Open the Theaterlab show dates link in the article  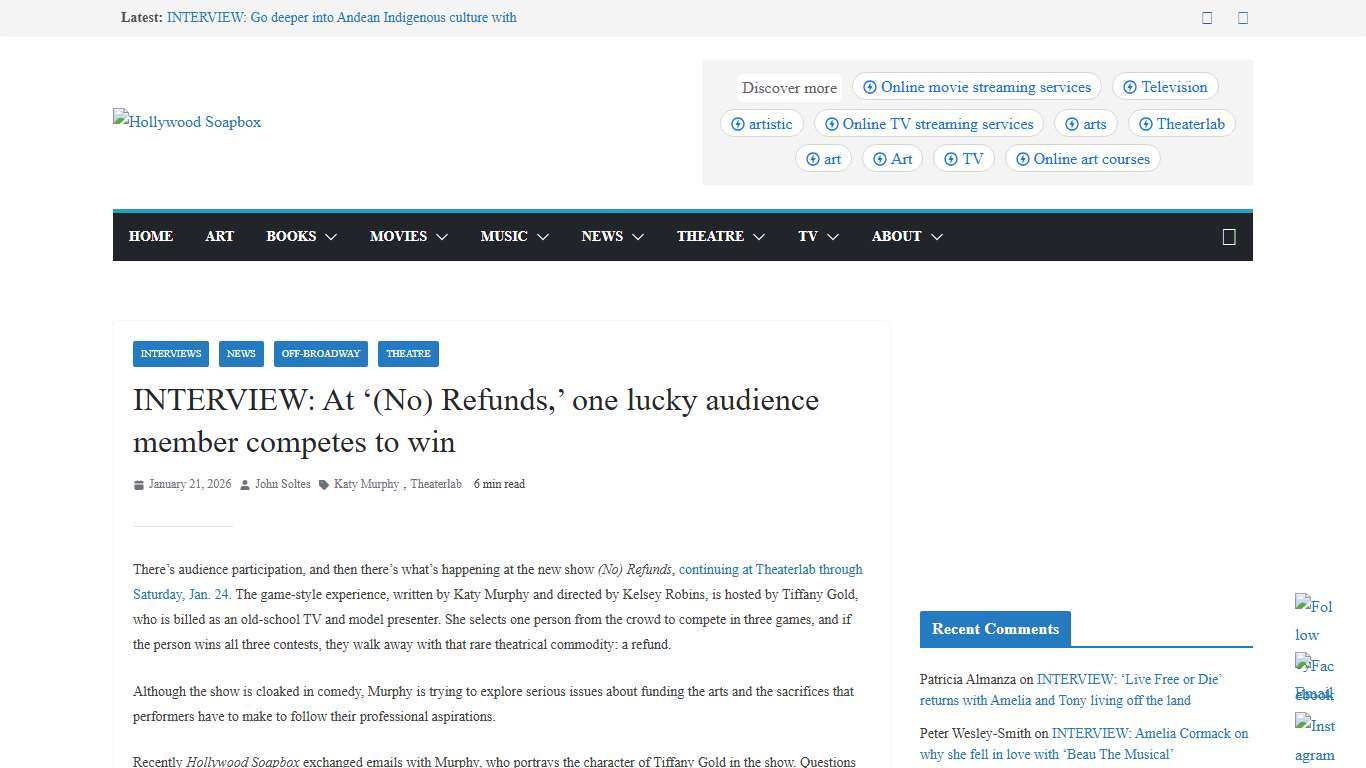click(770, 569)
